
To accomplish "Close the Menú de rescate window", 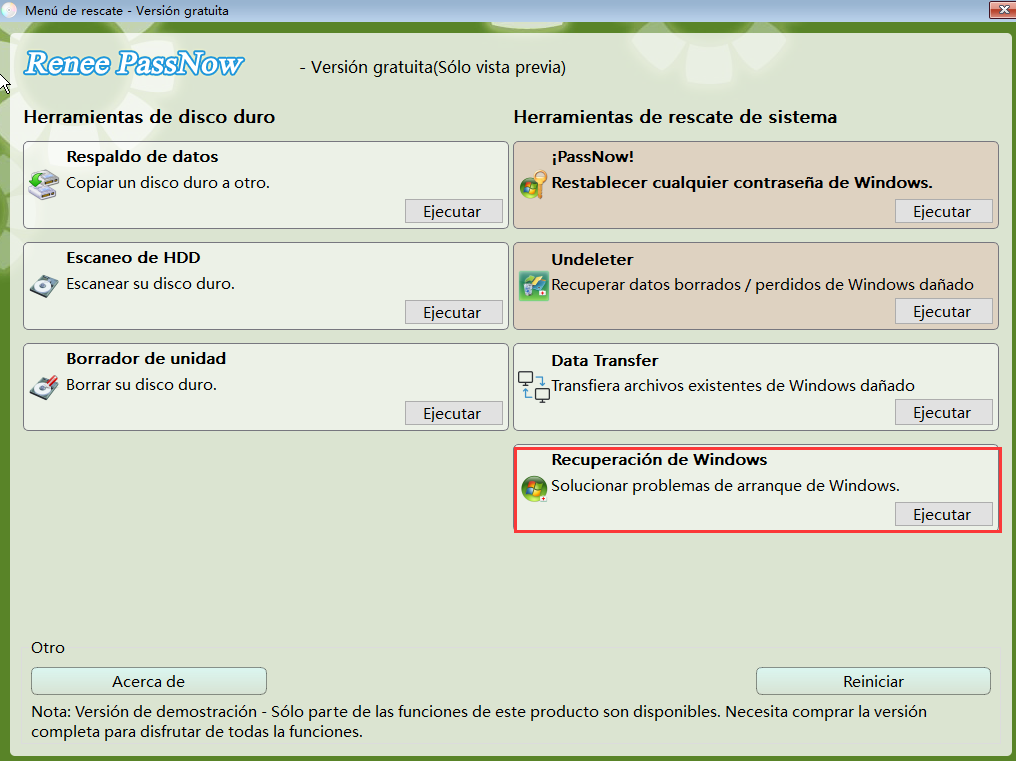I will click(1002, 9).
